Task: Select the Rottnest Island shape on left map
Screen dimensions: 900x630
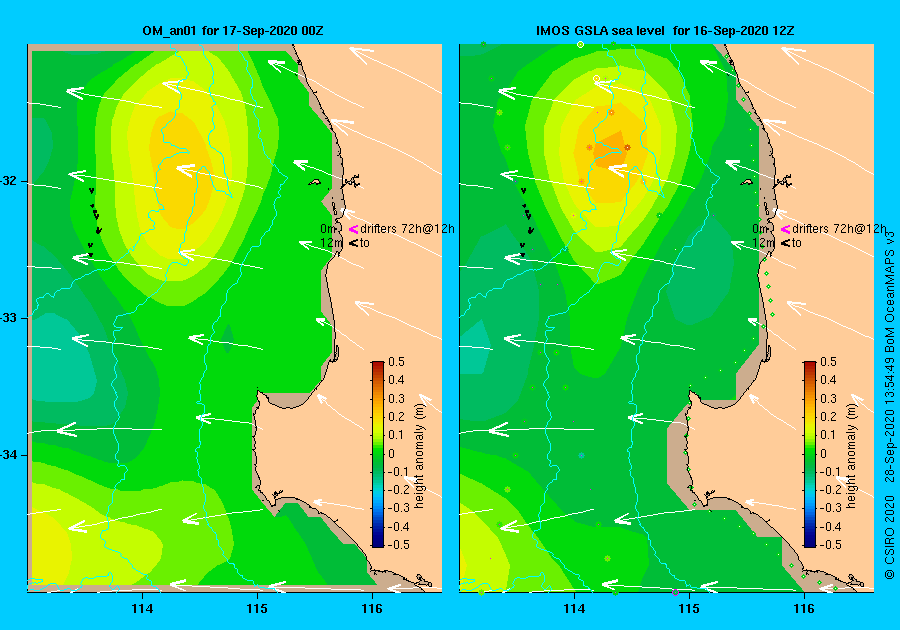Action: [315, 182]
